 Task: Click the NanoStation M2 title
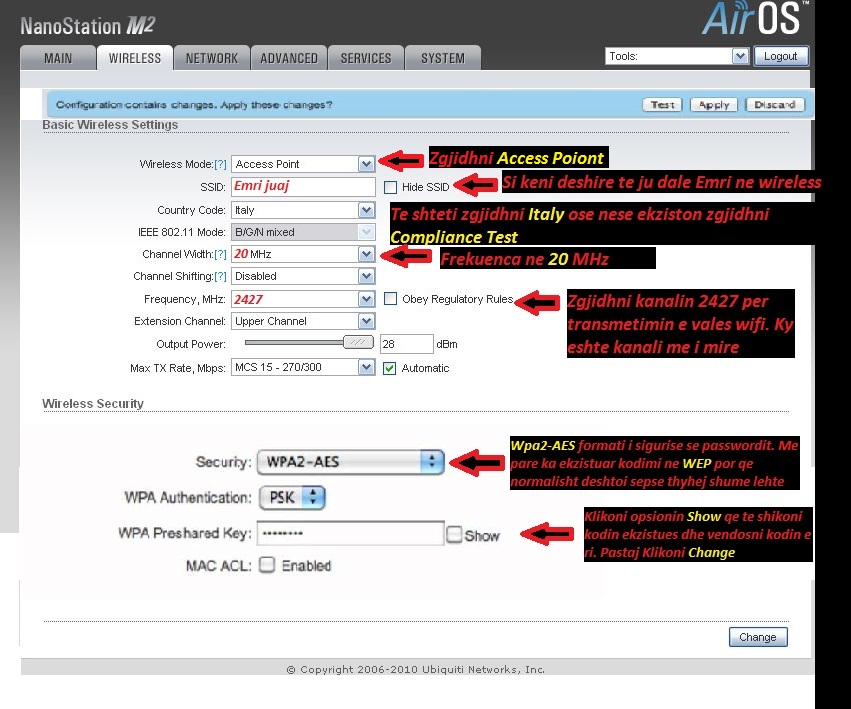coord(88,26)
